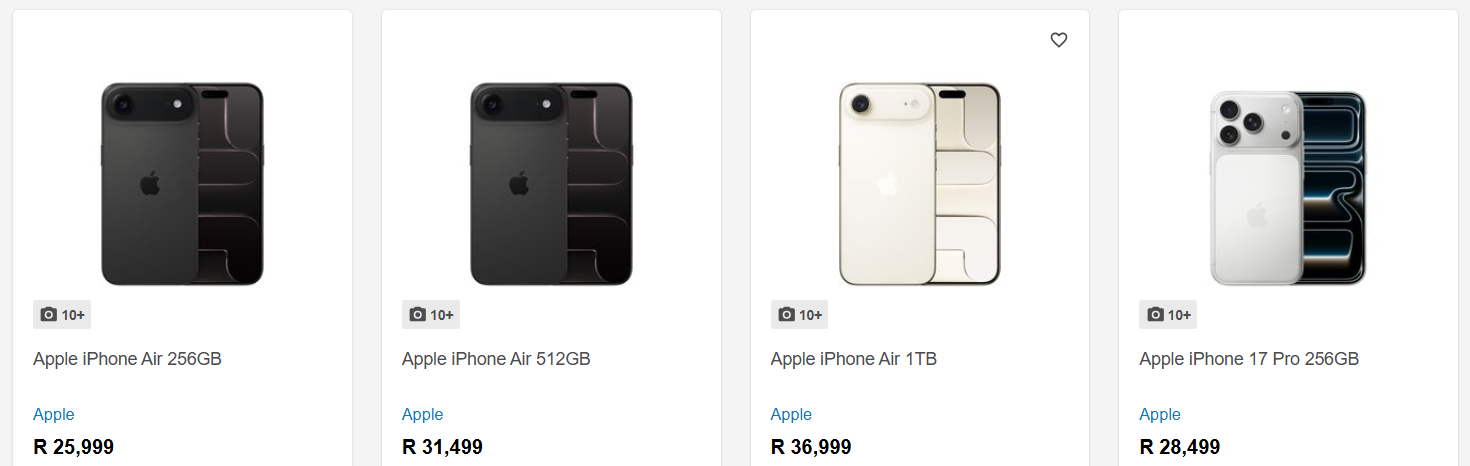The height and width of the screenshot is (466, 1470).
Task: Click the white iPhone Air 1TB image
Action: coord(919,184)
